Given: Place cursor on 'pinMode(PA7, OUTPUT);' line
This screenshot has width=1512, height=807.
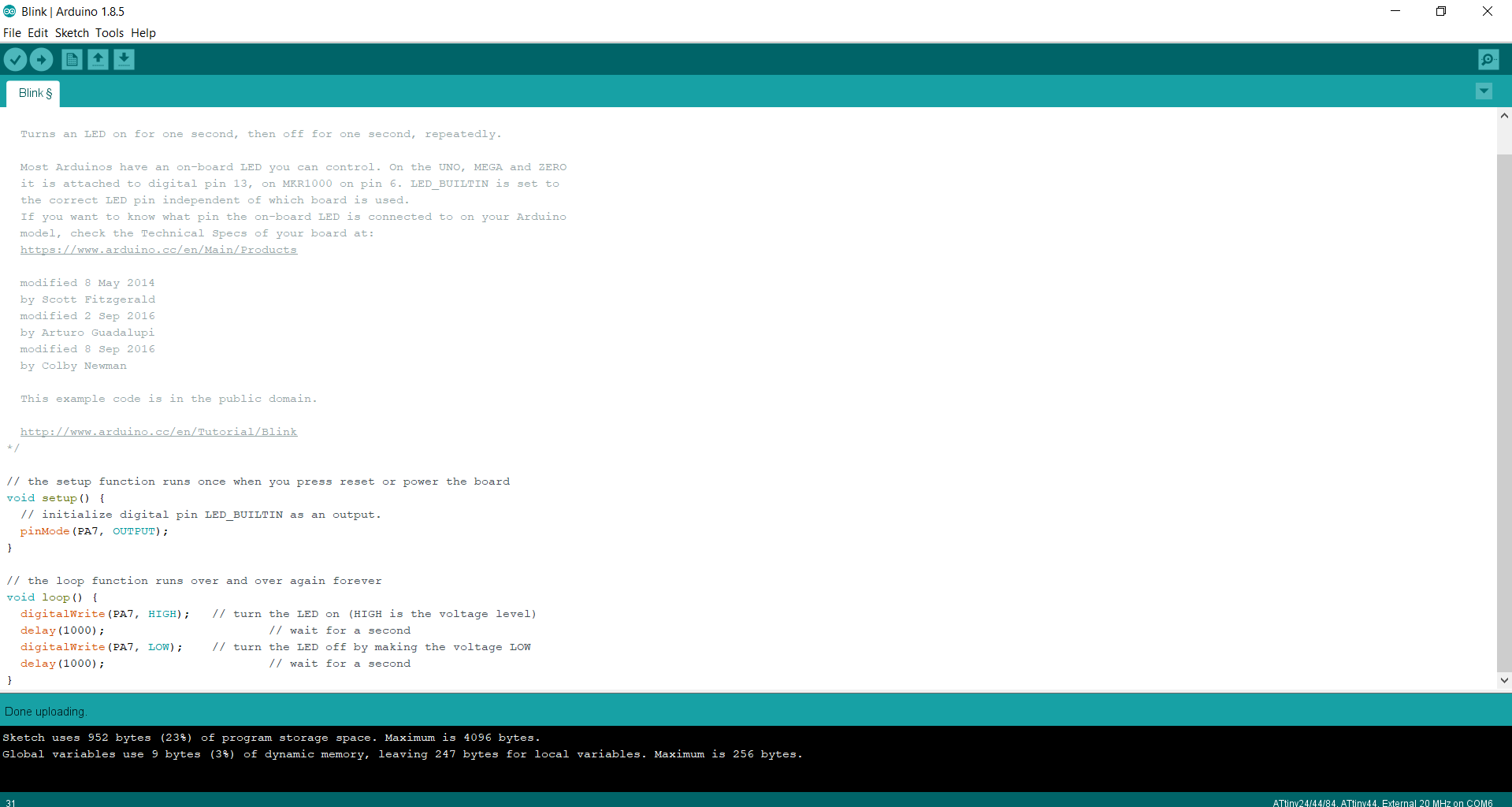Looking at the screenshot, I should point(95,531).
